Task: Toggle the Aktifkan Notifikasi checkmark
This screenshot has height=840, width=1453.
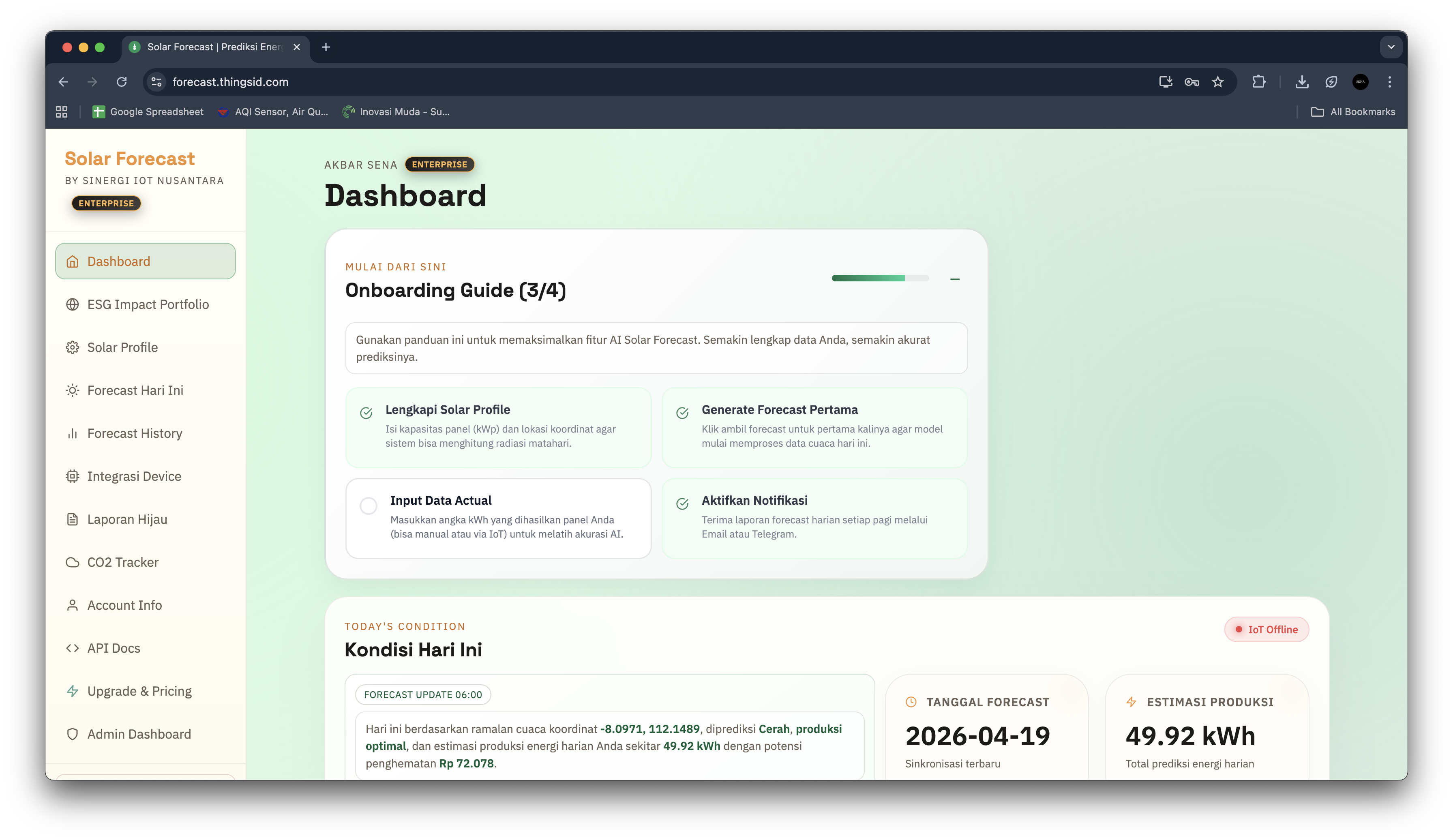Action: [x=682, y=504]
